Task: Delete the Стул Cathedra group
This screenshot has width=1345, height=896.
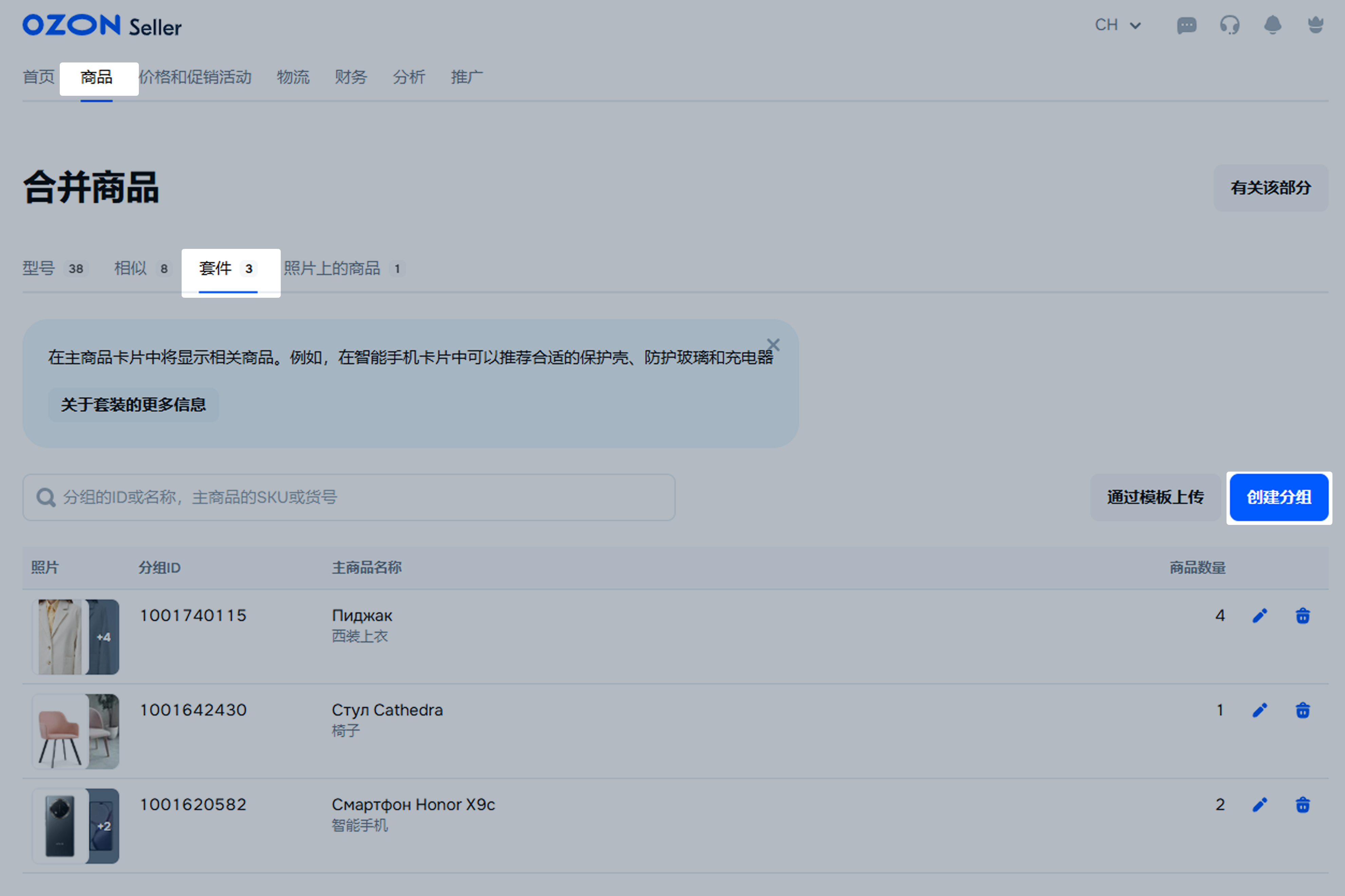Action: tap(1302, 710)
